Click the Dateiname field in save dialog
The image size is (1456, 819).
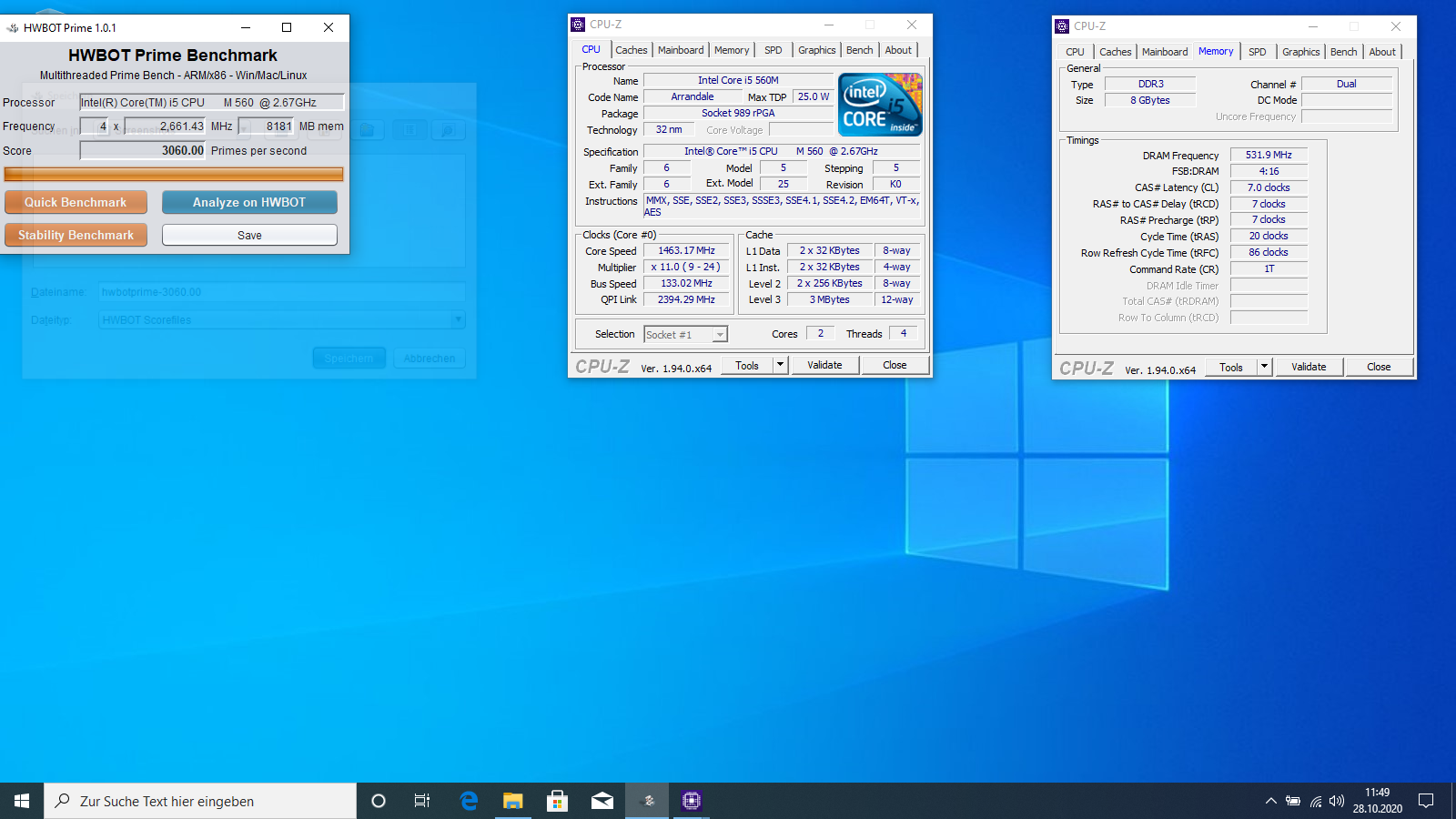tap(282, 292)
